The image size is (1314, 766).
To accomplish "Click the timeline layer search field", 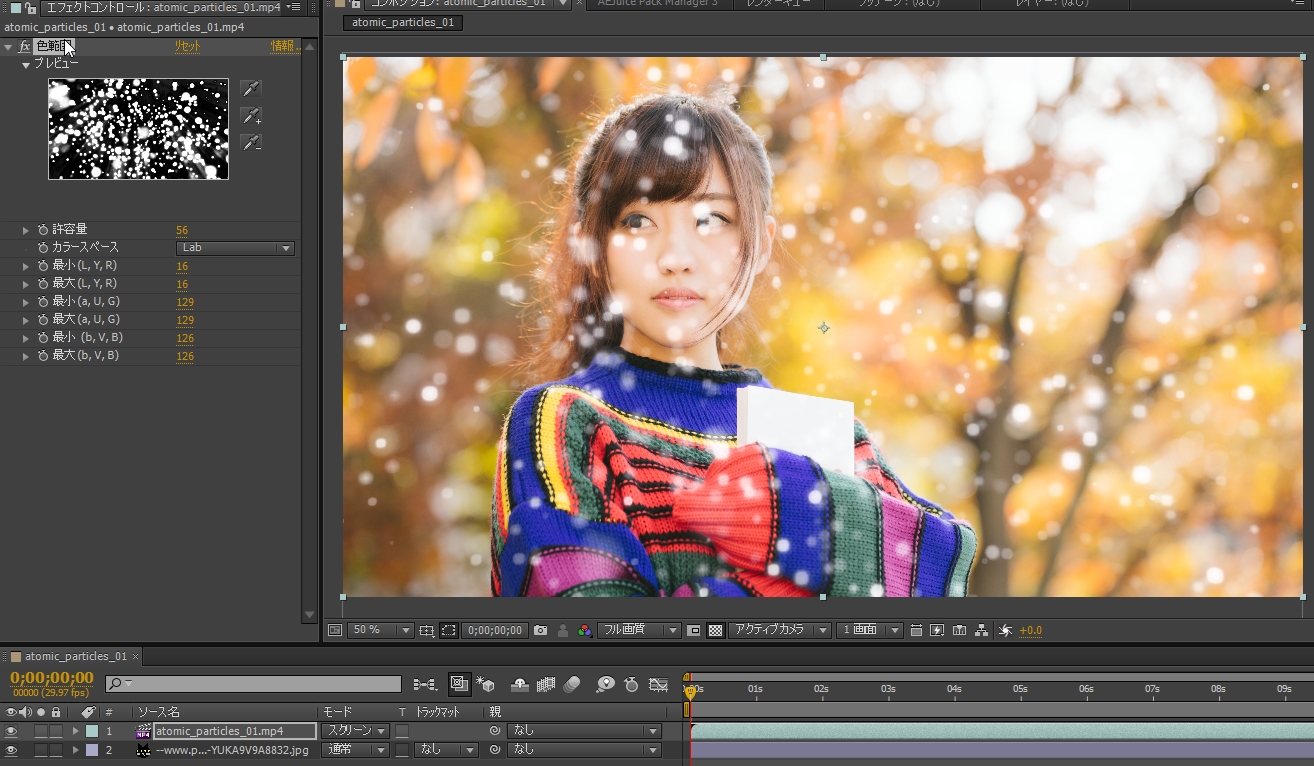I will coord(253,684).
